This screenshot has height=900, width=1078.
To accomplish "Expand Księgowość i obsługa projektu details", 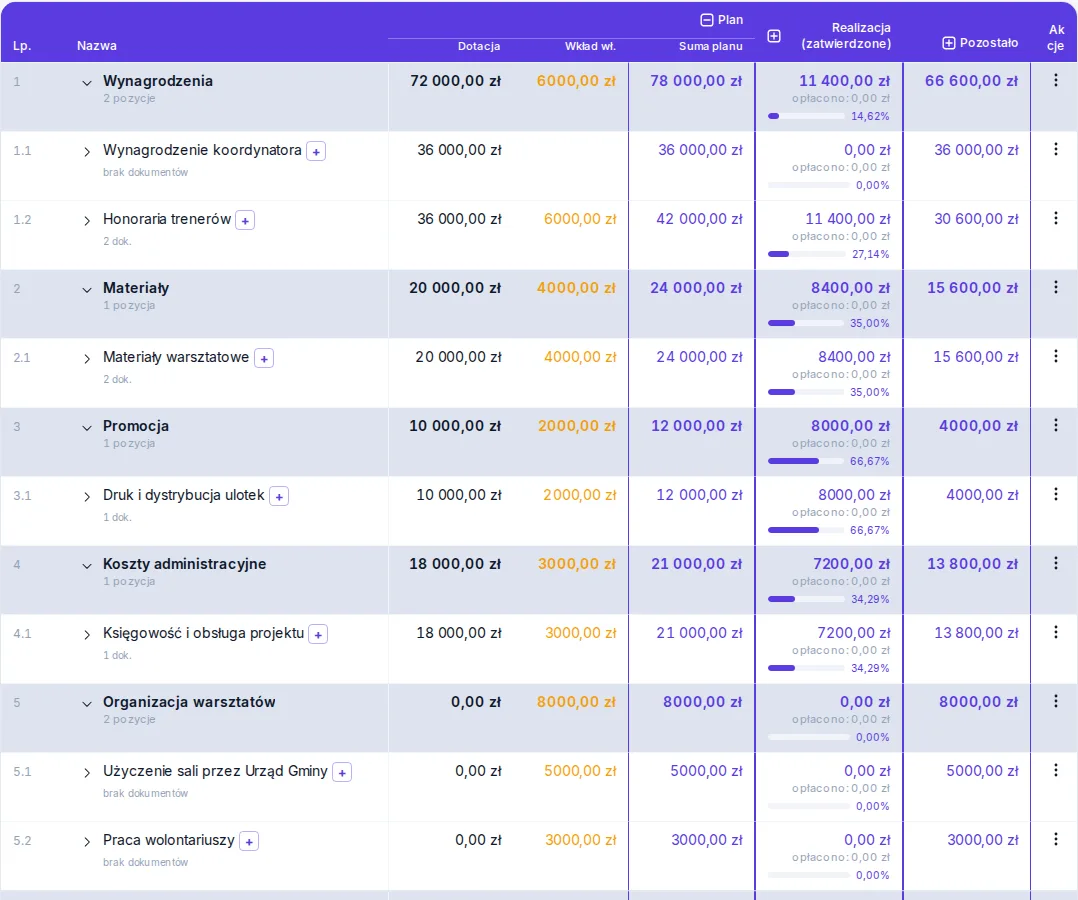I will click(x=87, y=635).
